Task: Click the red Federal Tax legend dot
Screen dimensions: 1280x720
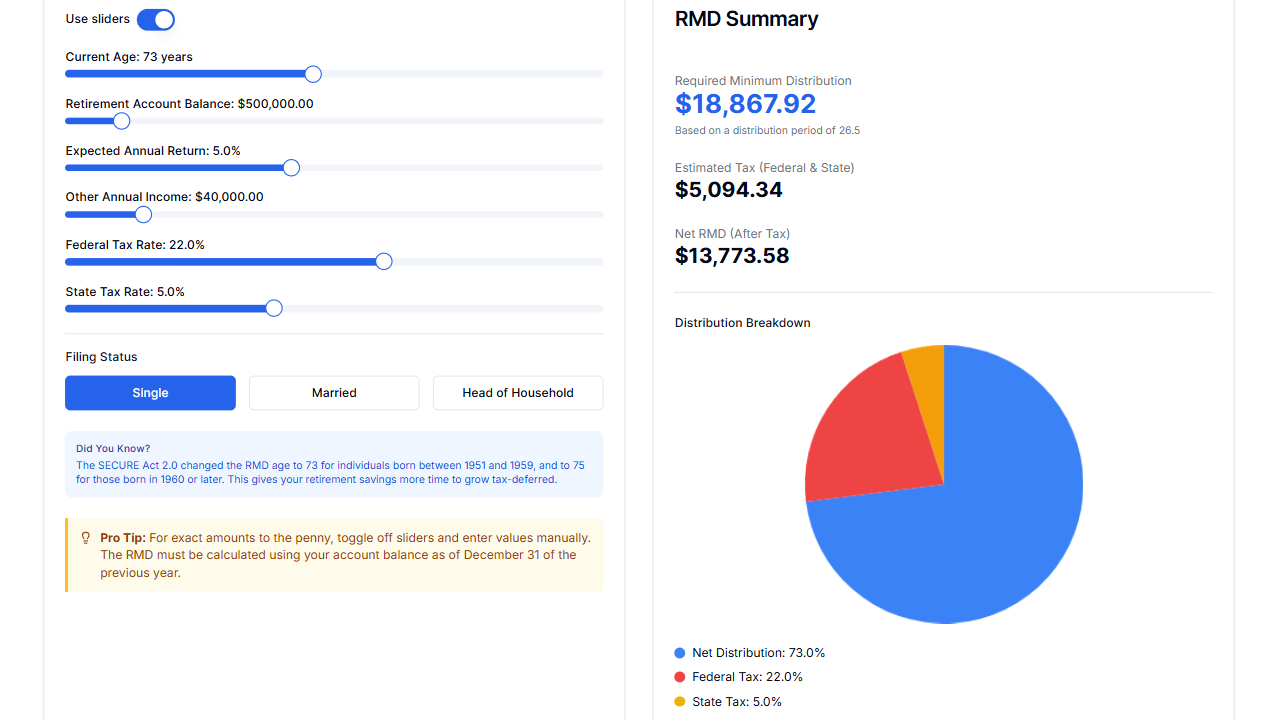Action: point(679,677)
